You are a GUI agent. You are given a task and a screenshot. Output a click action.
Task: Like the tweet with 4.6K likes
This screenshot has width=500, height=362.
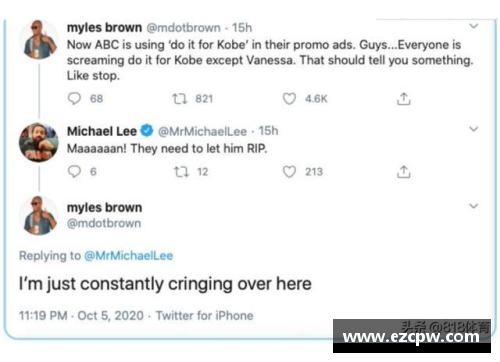coord(289,99)
